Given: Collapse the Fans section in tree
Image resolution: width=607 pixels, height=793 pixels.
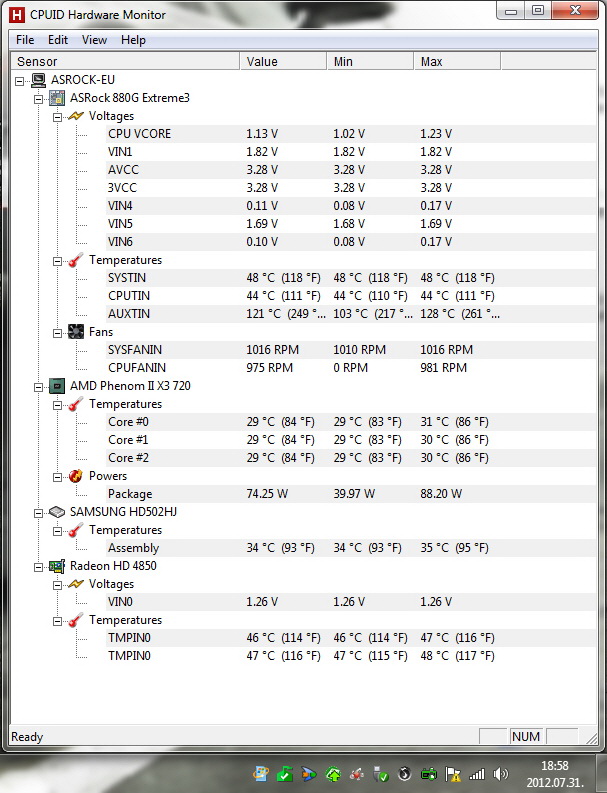Looking at the screenshot, I should tap(58, 332).
